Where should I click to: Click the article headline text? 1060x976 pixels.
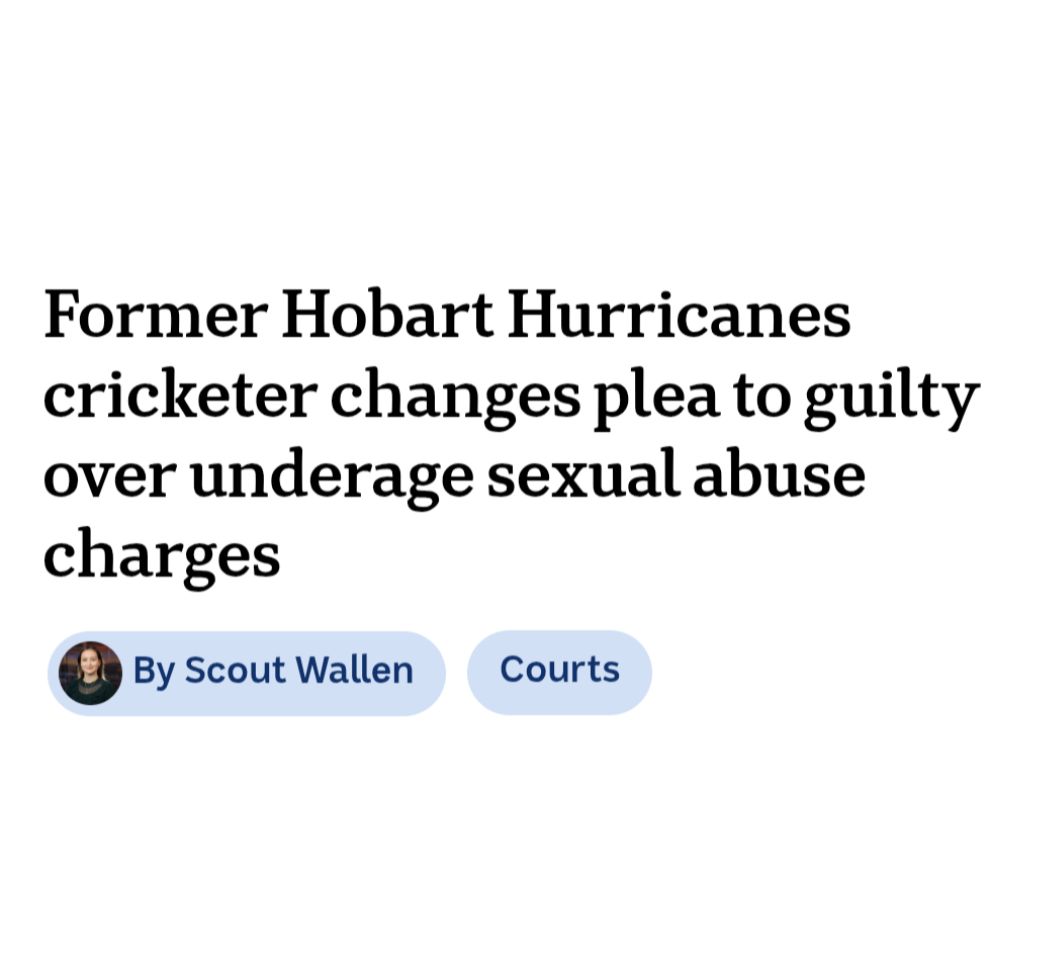click(x=511, y=434)
